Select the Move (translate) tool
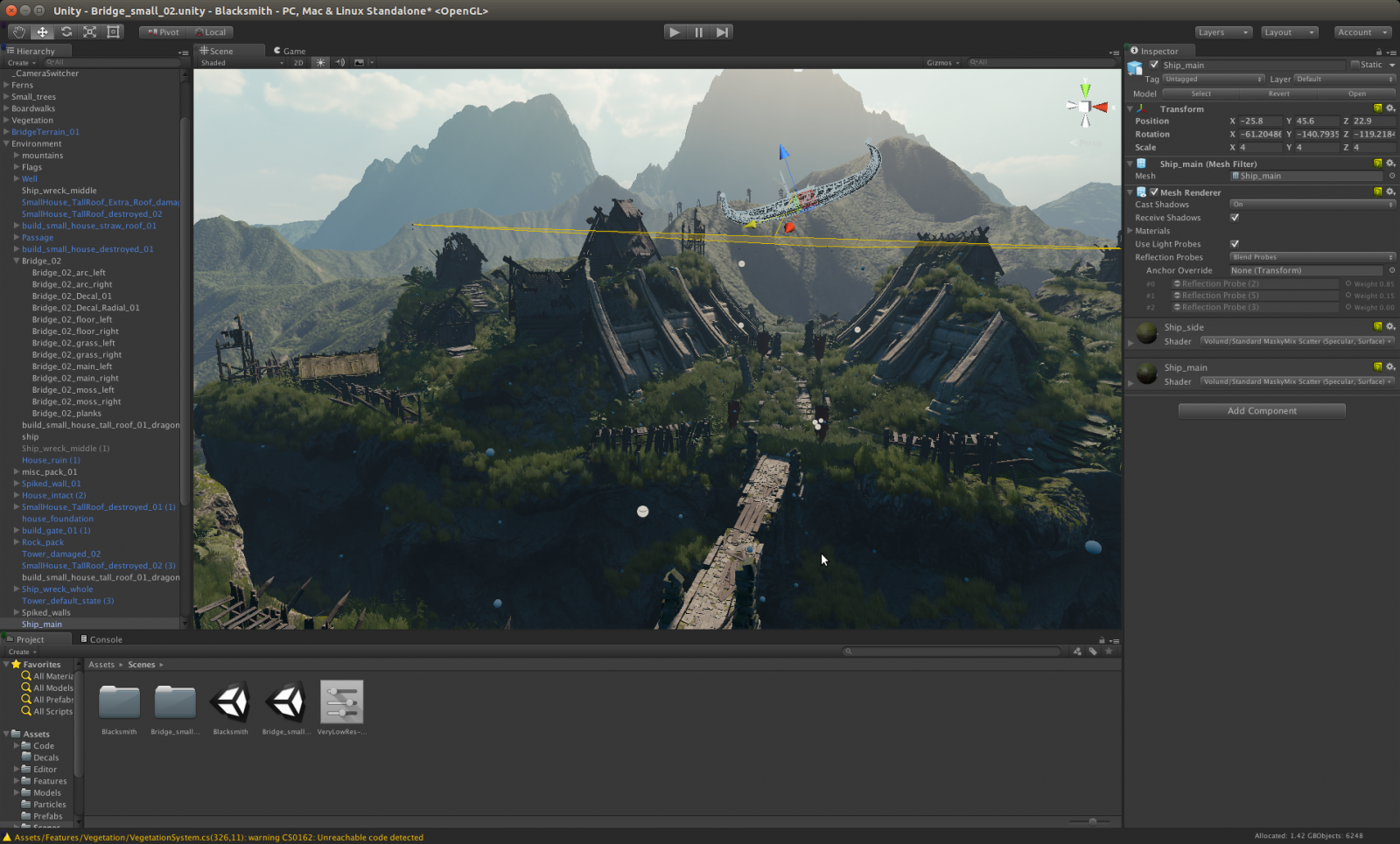 coord(42,31)
